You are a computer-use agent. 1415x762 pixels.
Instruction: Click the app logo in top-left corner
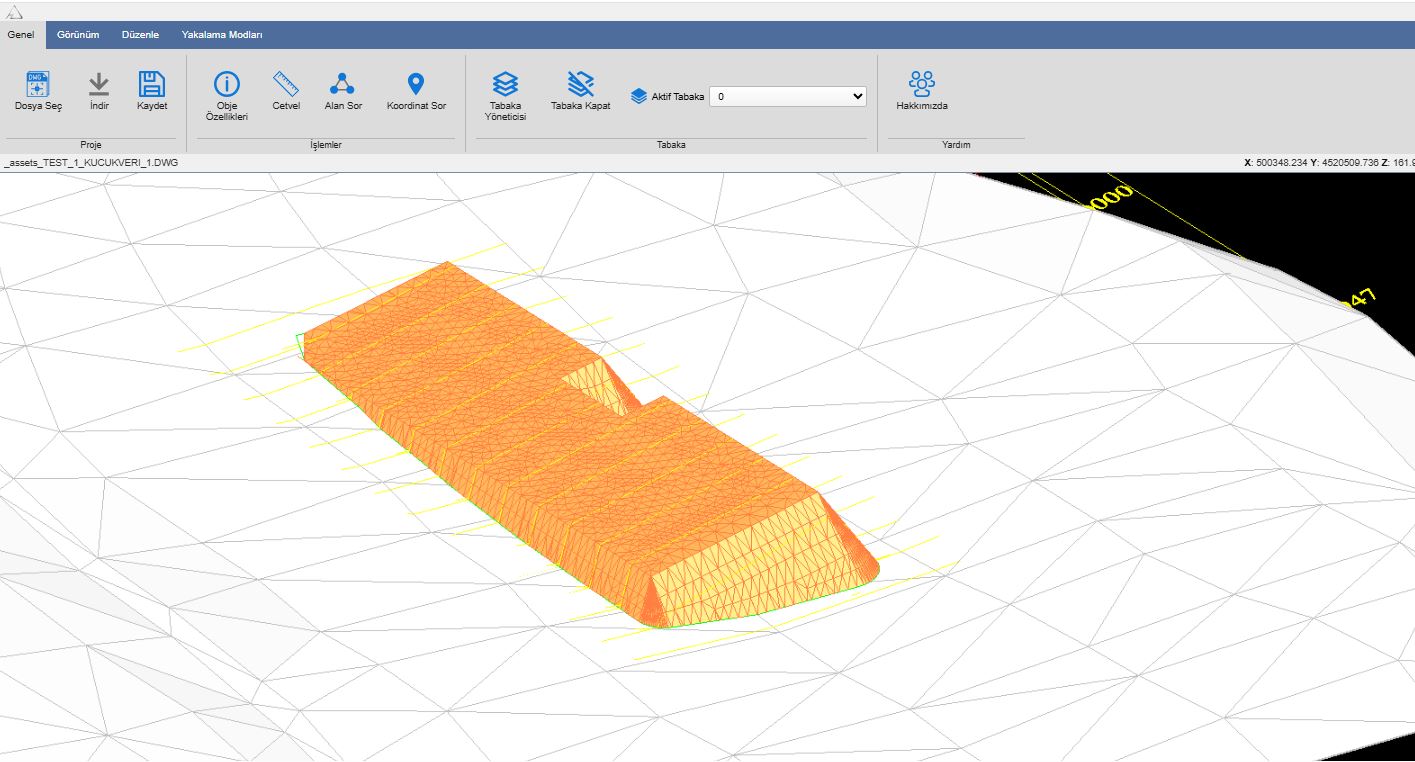pos(14,11)
